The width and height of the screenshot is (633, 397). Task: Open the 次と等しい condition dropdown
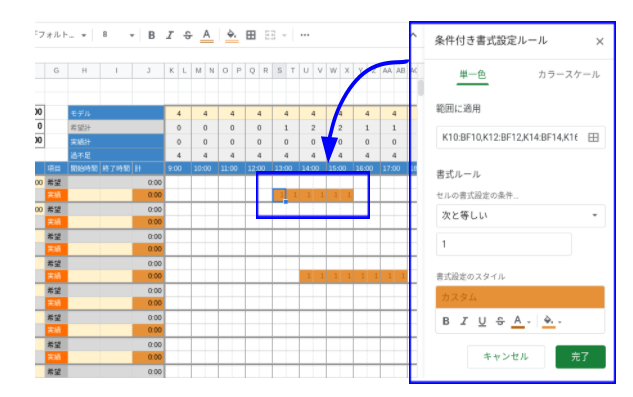pyautogui.click(x=520, y=215)
